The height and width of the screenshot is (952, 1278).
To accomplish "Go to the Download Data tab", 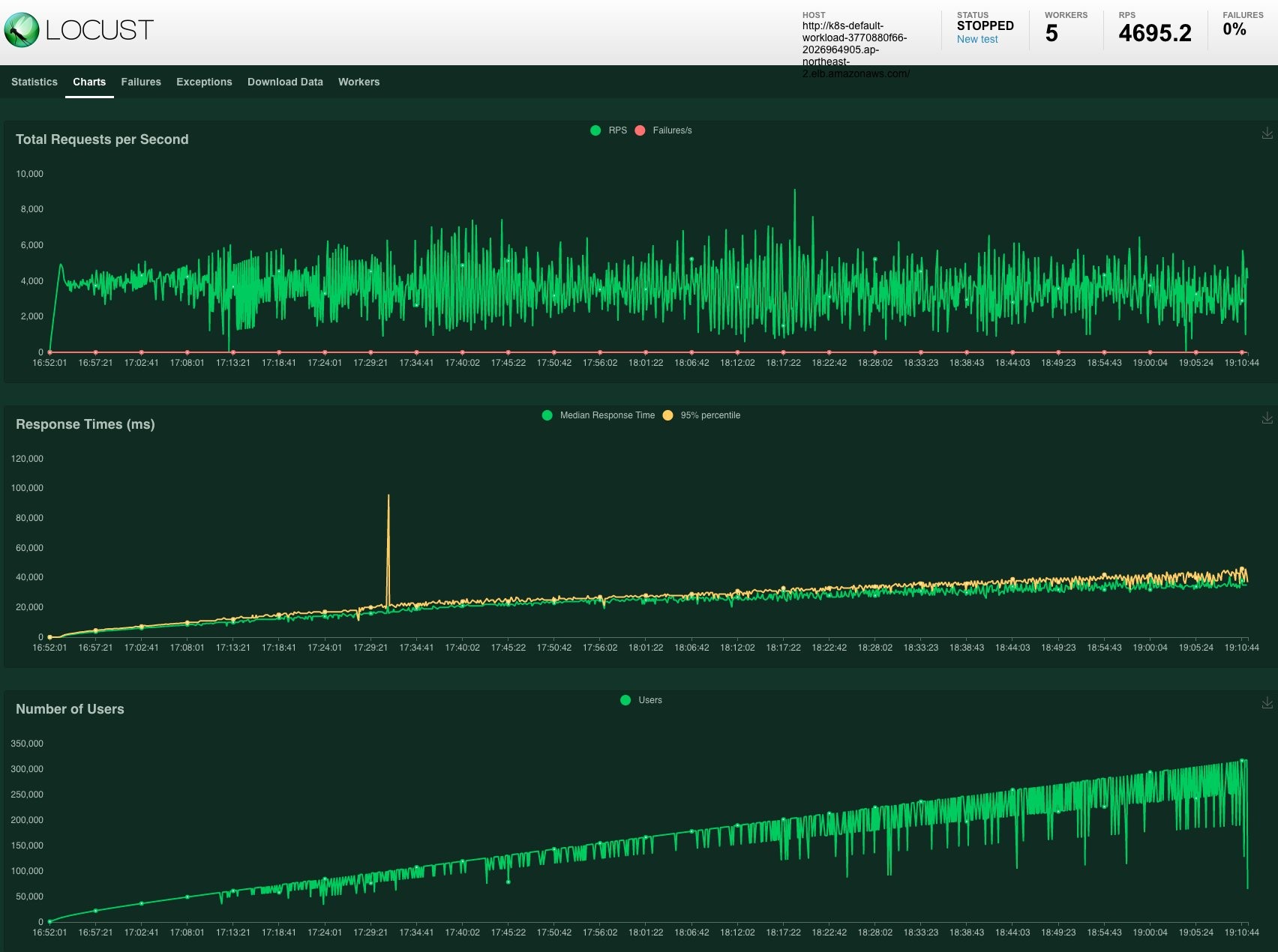I will 285,82.
